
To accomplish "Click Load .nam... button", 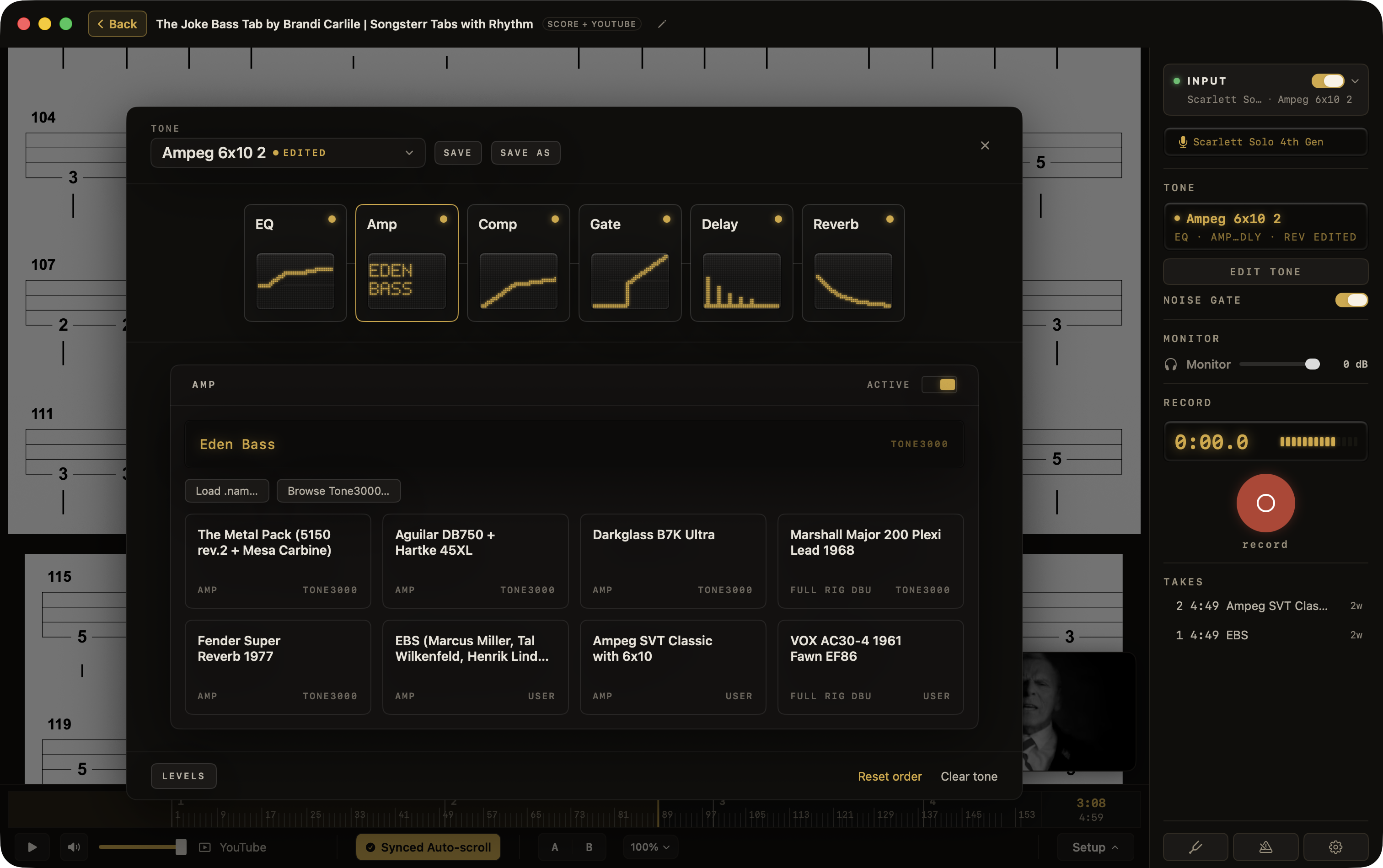I will pos(227,491).
